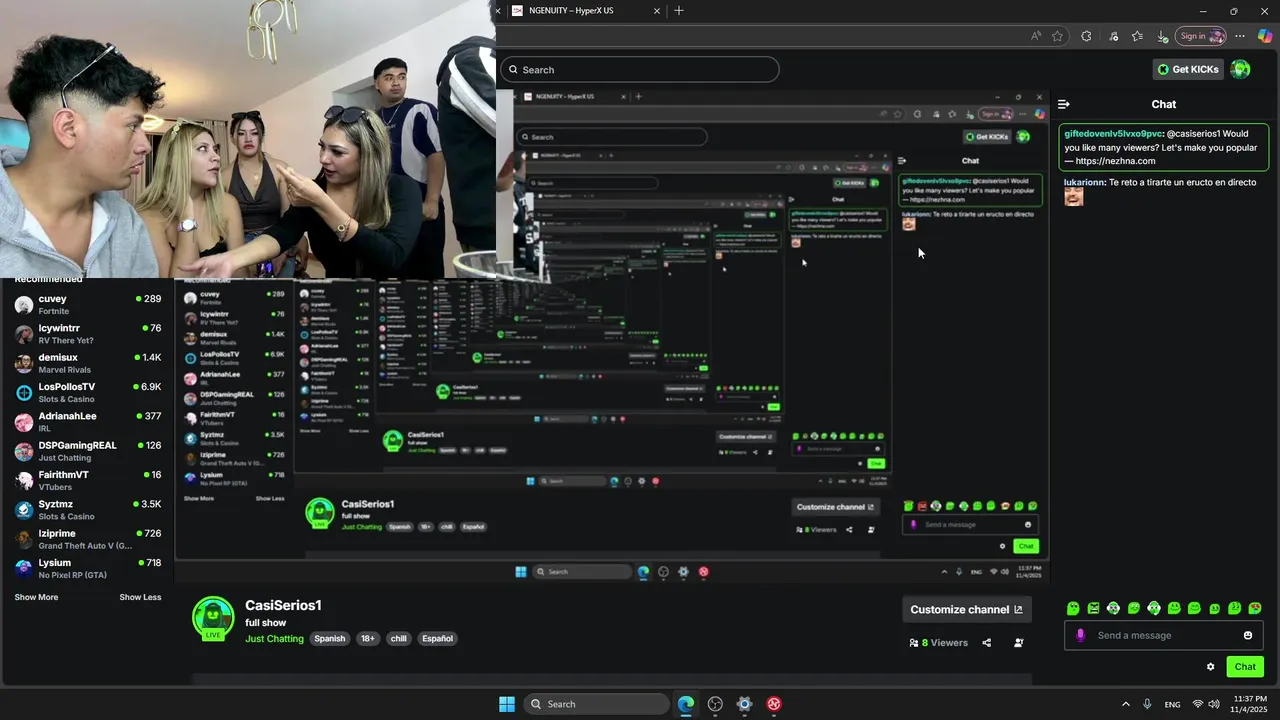
Task: Click the share stream icon
Action: pyautogui.click(x=987, y=643)
